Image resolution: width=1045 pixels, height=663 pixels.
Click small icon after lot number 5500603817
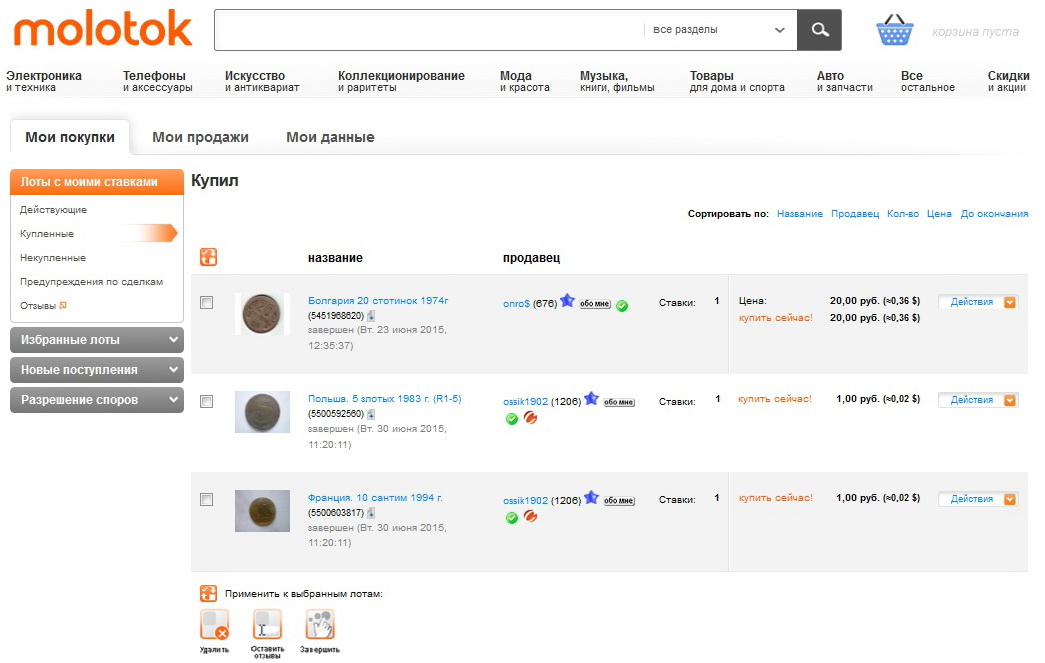coord(371,513)
